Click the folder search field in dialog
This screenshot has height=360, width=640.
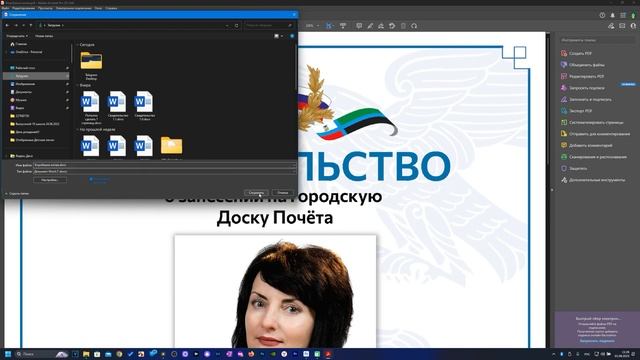269,25
